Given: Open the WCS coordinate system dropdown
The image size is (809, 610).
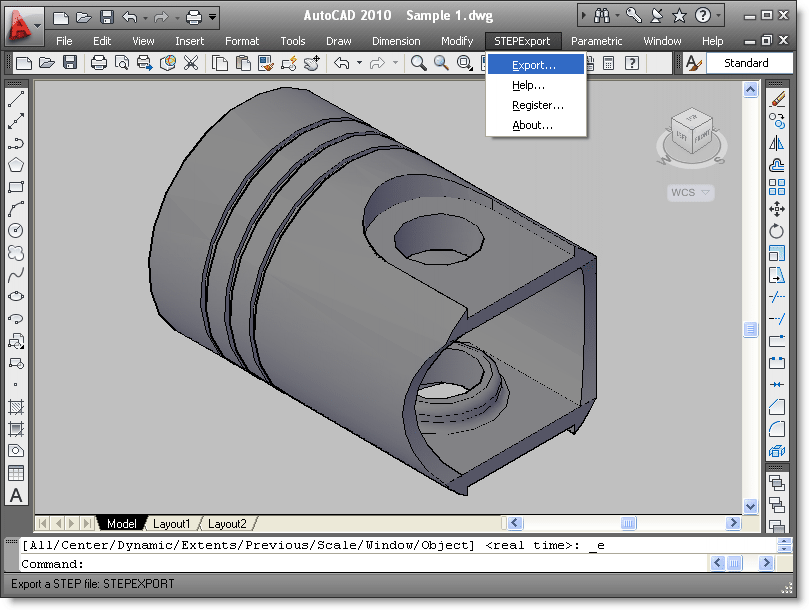Looking at the screenshot, I should tap(690, 192).
